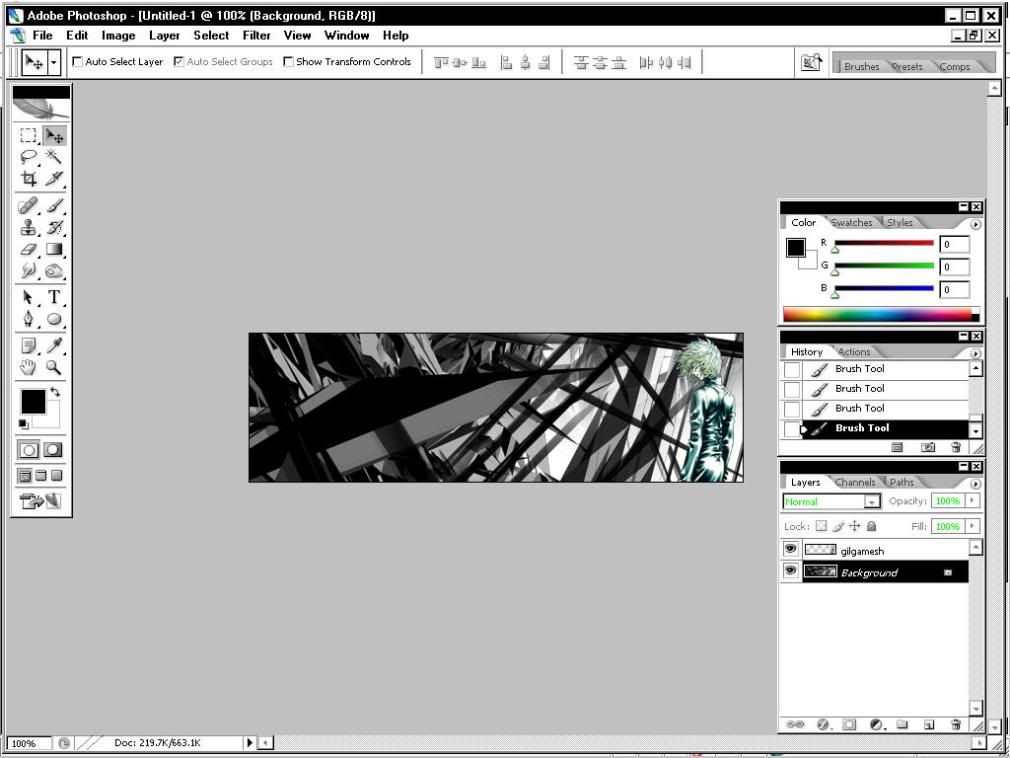Open the Layer menu
Screen dimensions: 1010x758
(x=164, y=35)
